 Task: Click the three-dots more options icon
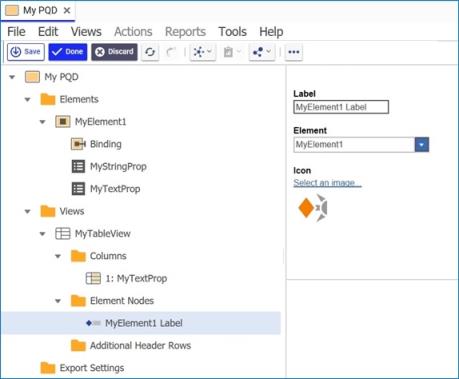tap(294, 52)
